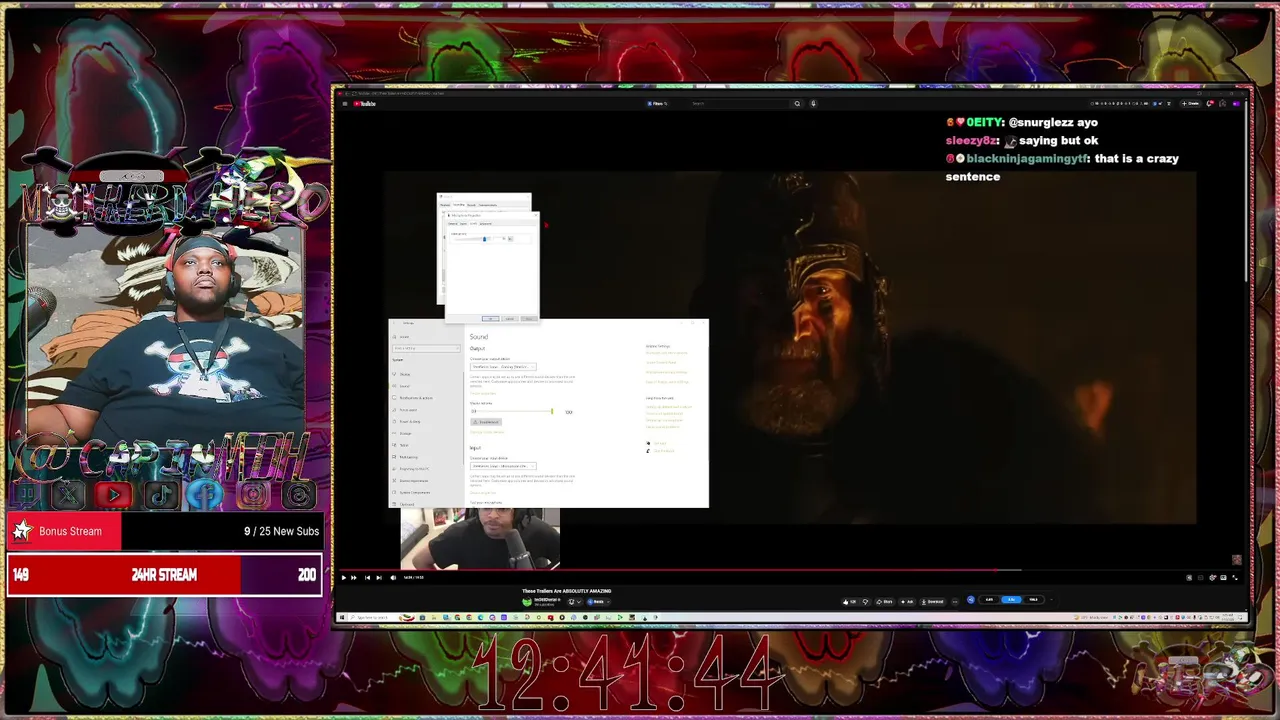
Task: Click Cancel in Microphone Properties dialog
Action: tap(510, 319)
